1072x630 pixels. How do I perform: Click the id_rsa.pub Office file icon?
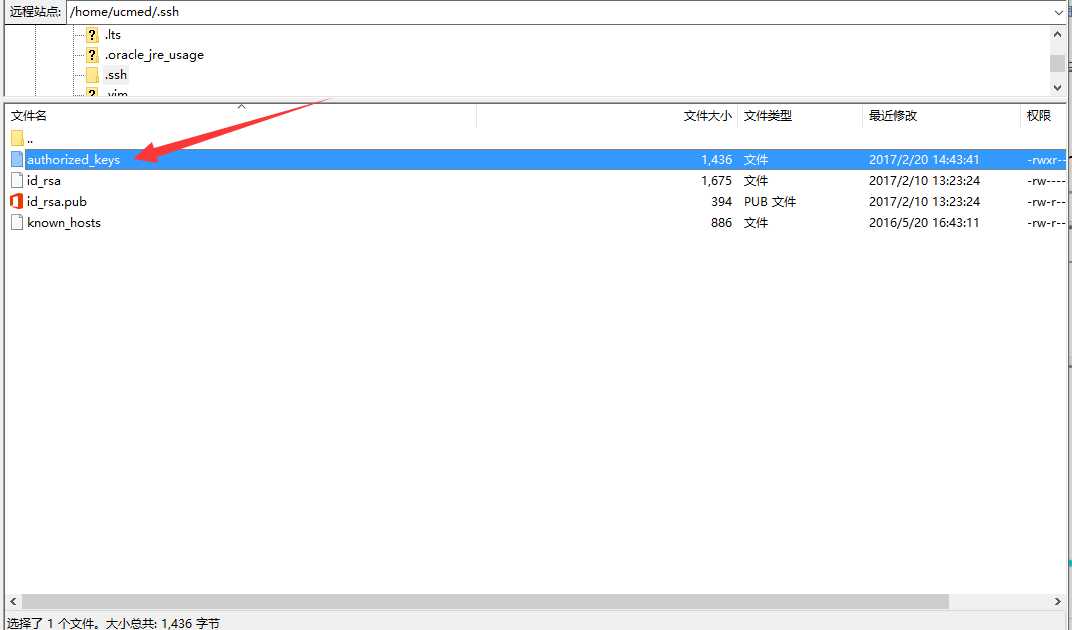click(17, 202)
